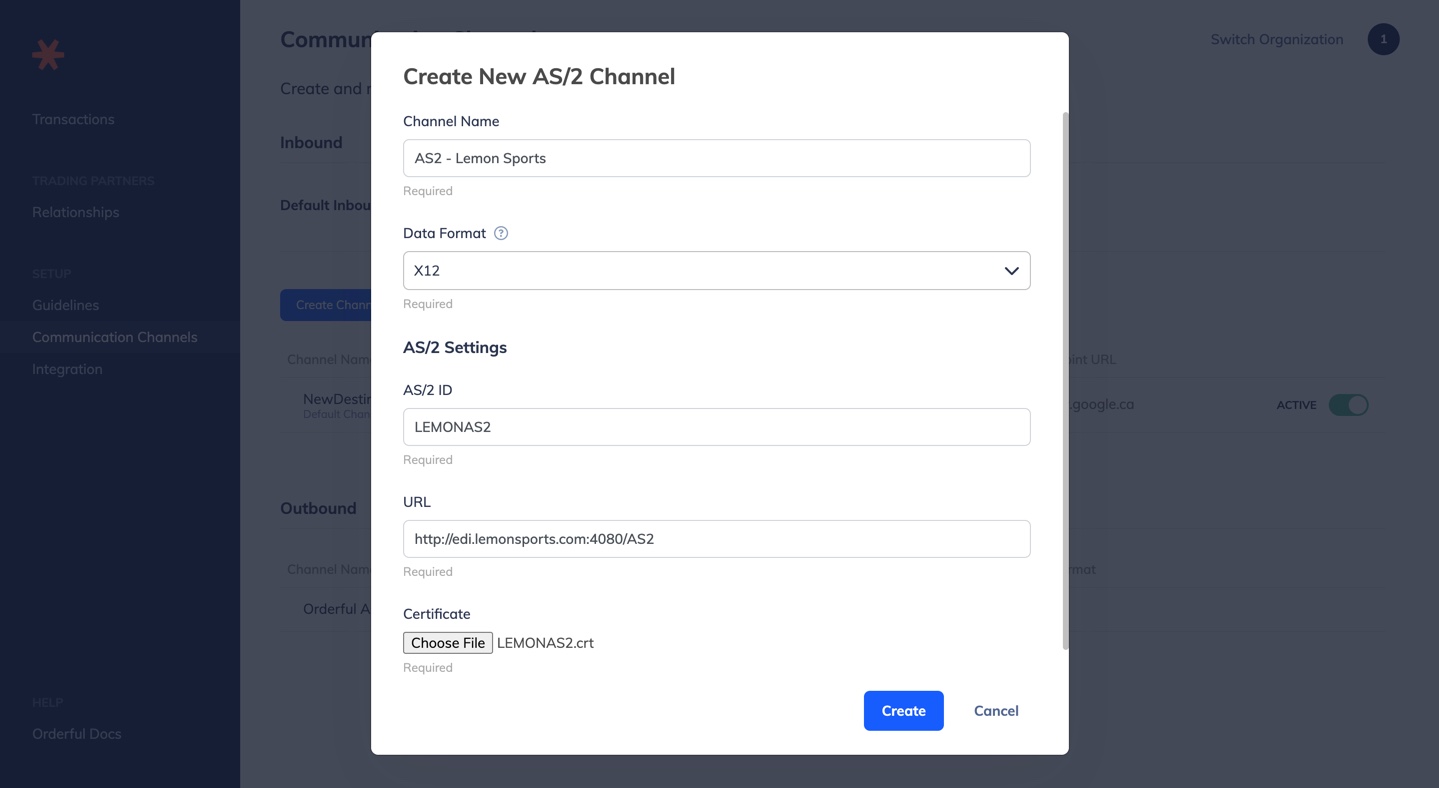Focus the Channel Name input field
This screenshot has width=1439, height=788.
pos(716,158)
